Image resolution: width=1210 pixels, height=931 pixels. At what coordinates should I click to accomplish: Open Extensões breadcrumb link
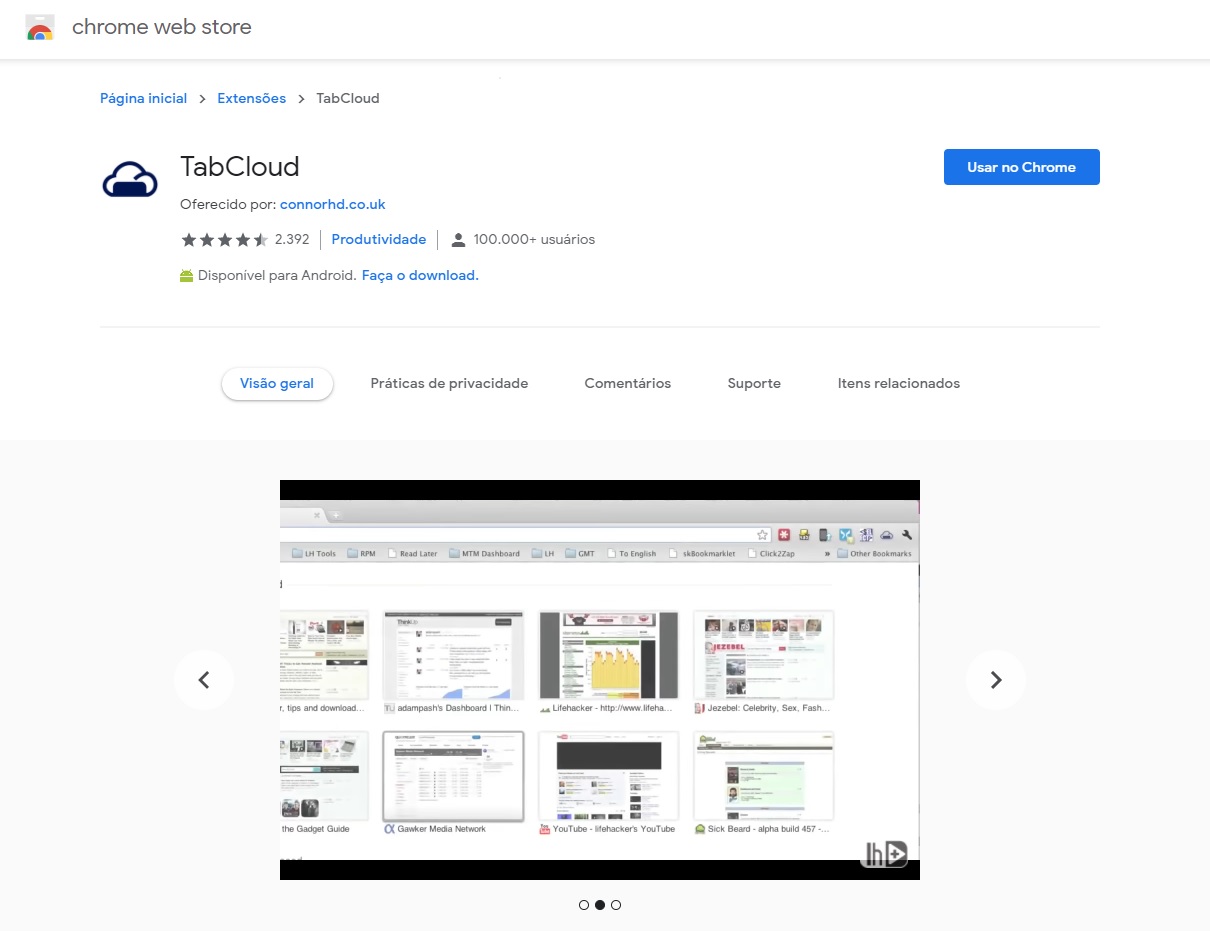pos(251,98)
